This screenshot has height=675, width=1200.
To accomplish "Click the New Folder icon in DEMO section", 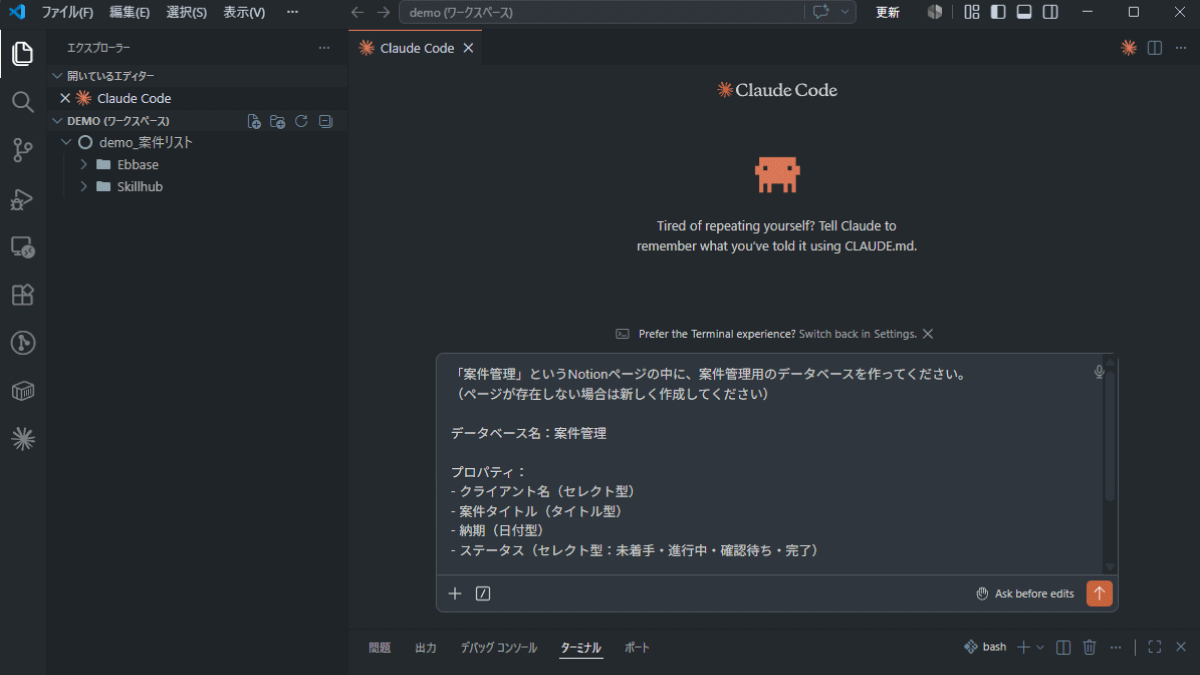I will point(278,121).
